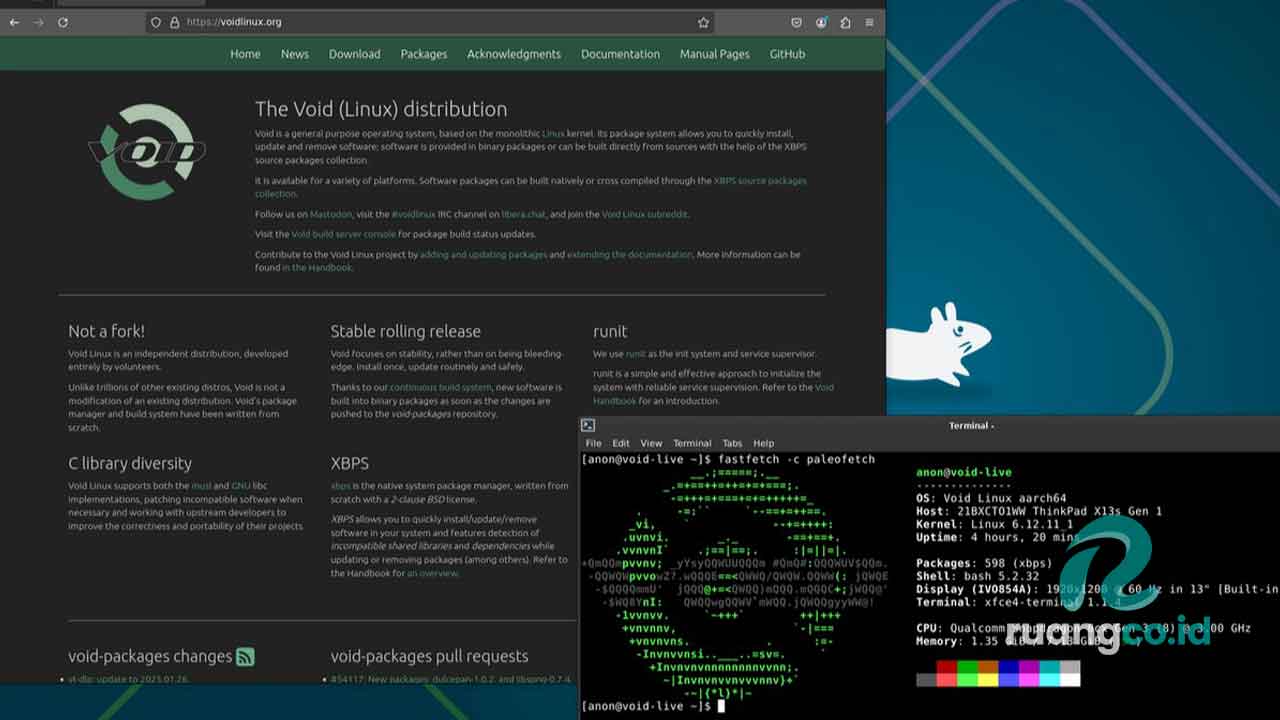Open the terminal Help menu
The height and width of the screenshot is (720, 1280).
[763, 443]
